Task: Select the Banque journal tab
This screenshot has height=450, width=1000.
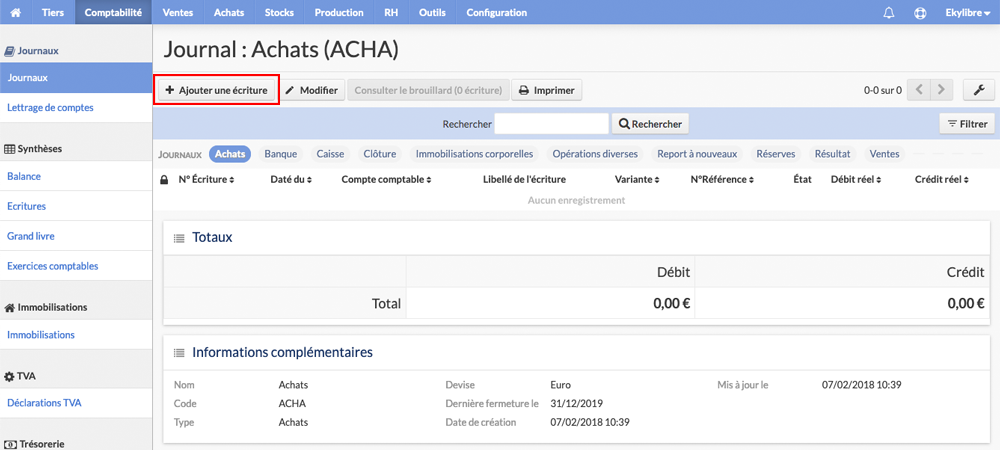Action: 281,154
